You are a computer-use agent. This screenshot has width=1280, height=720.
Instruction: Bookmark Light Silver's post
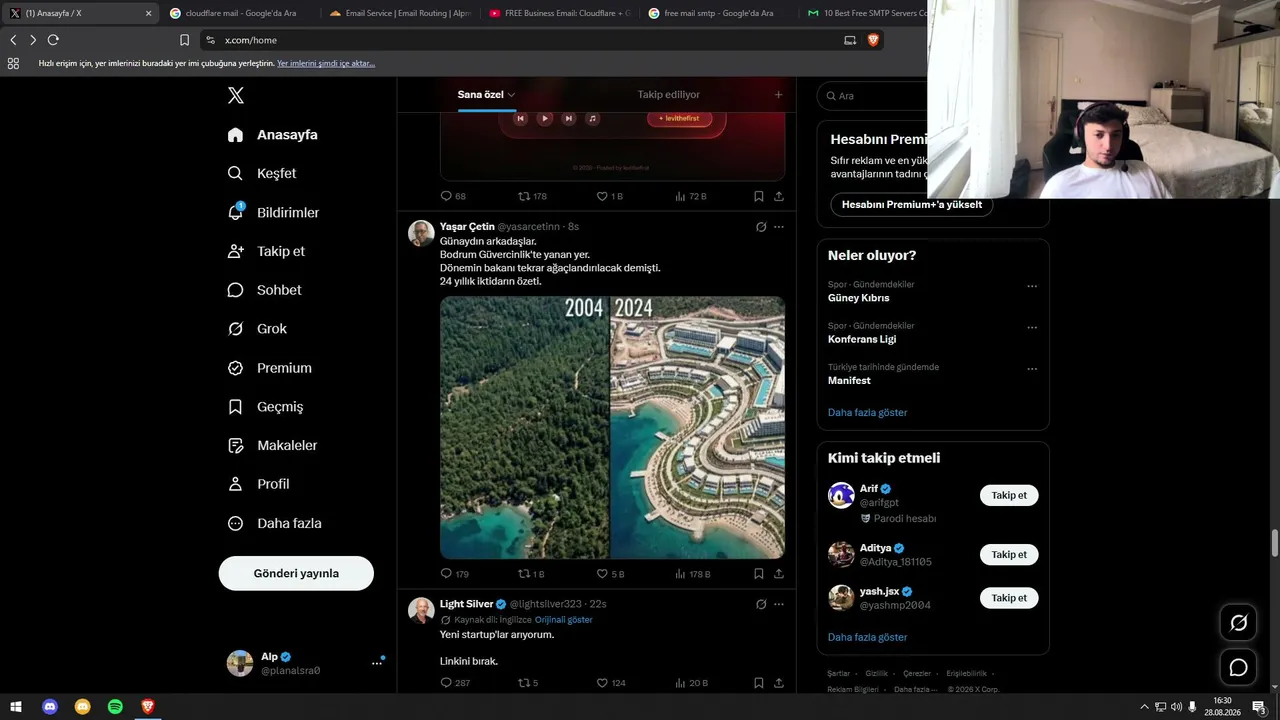pos(759,683)
